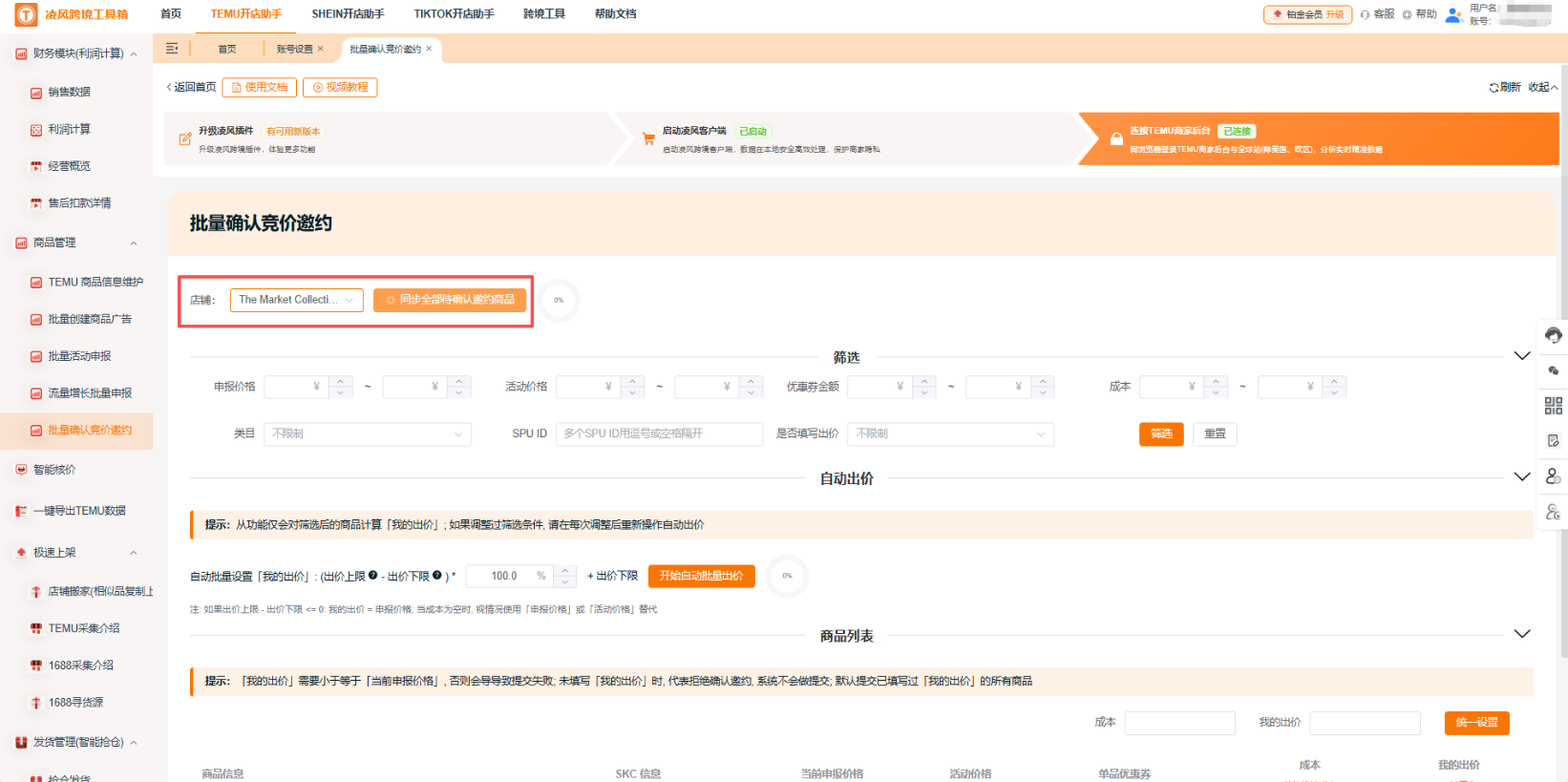Open the SHEIN开店助手 top menu
The width and height of the screenshot is (1568, 782).
coord(348,14)
